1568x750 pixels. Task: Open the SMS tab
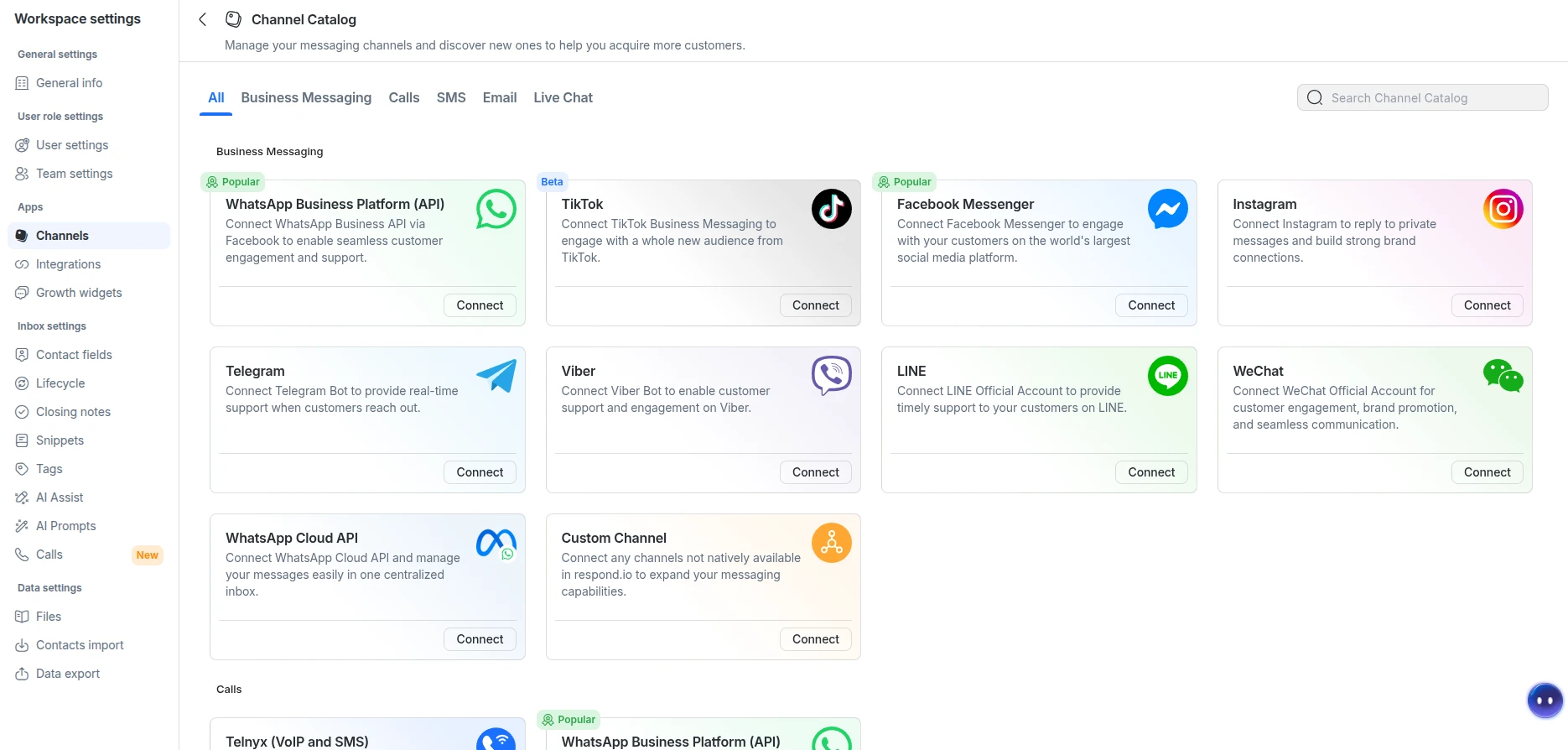(451, 97)
